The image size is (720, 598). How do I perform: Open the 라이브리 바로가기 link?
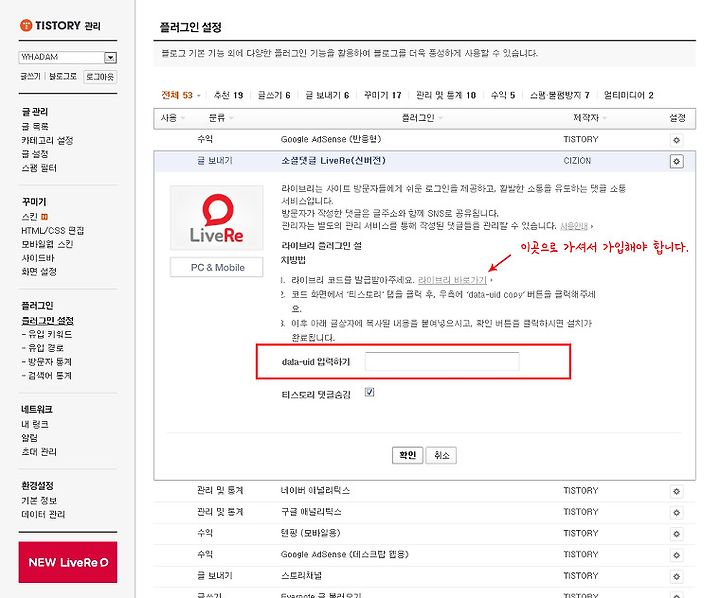(x=452, y=280)
